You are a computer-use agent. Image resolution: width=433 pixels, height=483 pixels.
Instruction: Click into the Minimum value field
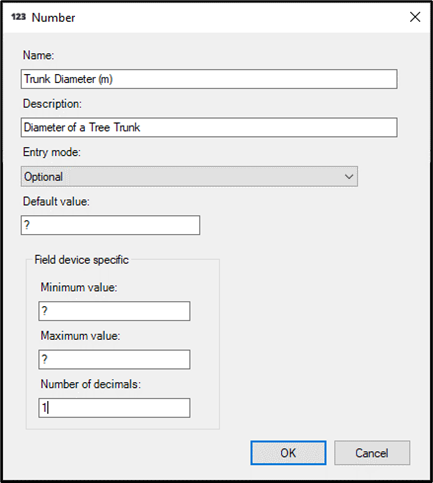click(x=114, y=311)
